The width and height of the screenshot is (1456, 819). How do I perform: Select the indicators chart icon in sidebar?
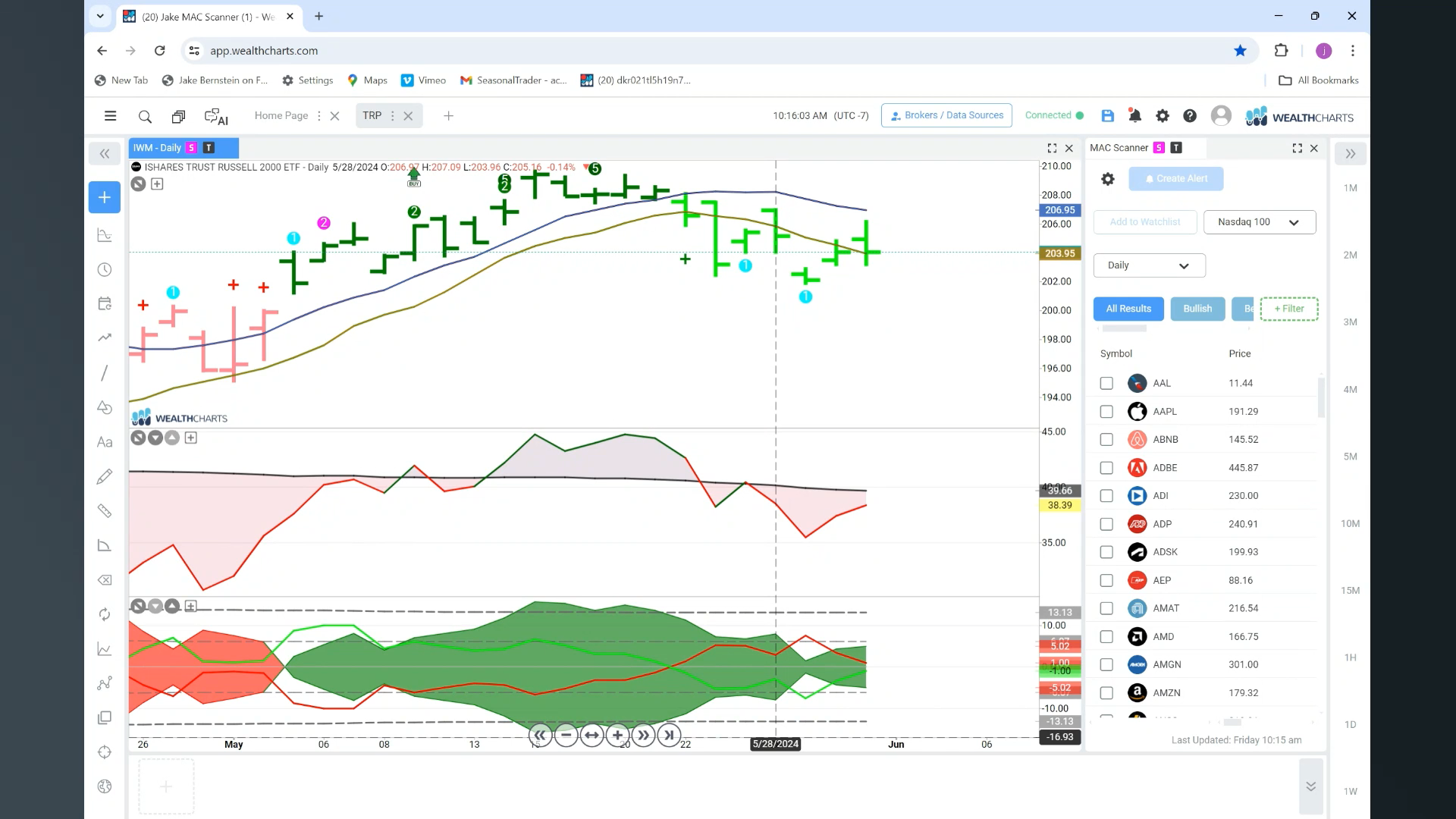click(105, 235)
